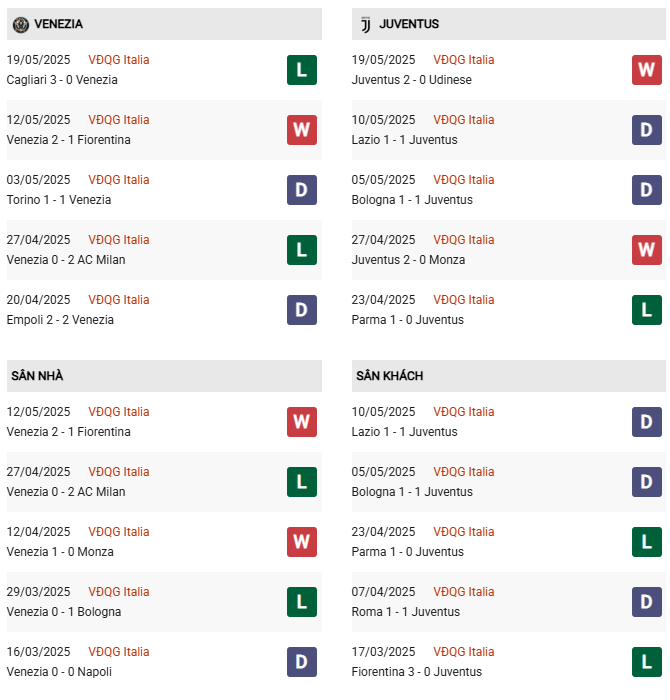Open the Parma 1 - 0 Juventus match in the Juventus list
Image resolution: width=670 pixels, height=700 pixels.
click(408, 320)
